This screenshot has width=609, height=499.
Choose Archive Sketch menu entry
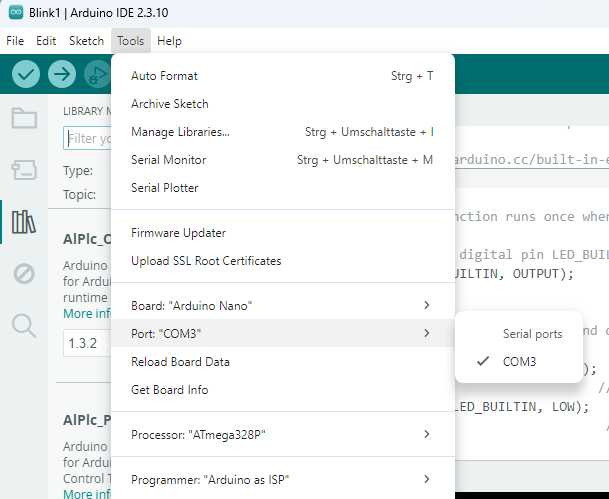283,104
